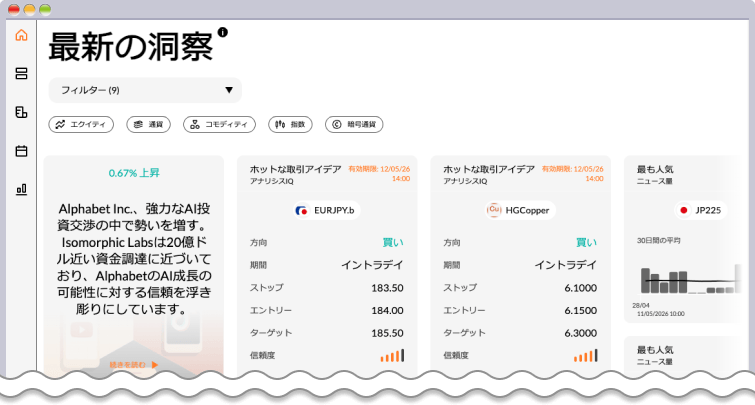This screenshot has height=405, width=755.
Task: Click 買い direction on HGCopper card
Action: (586, 243)
